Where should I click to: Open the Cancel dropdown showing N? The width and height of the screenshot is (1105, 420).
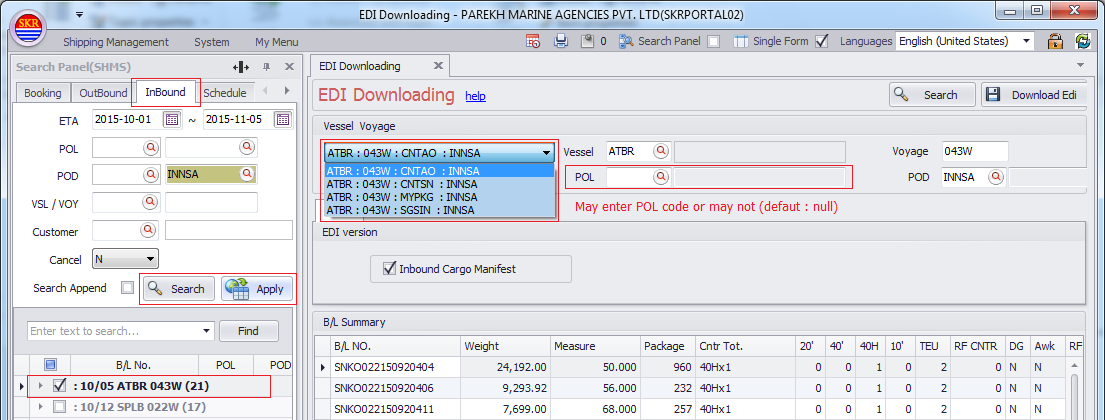150,259
